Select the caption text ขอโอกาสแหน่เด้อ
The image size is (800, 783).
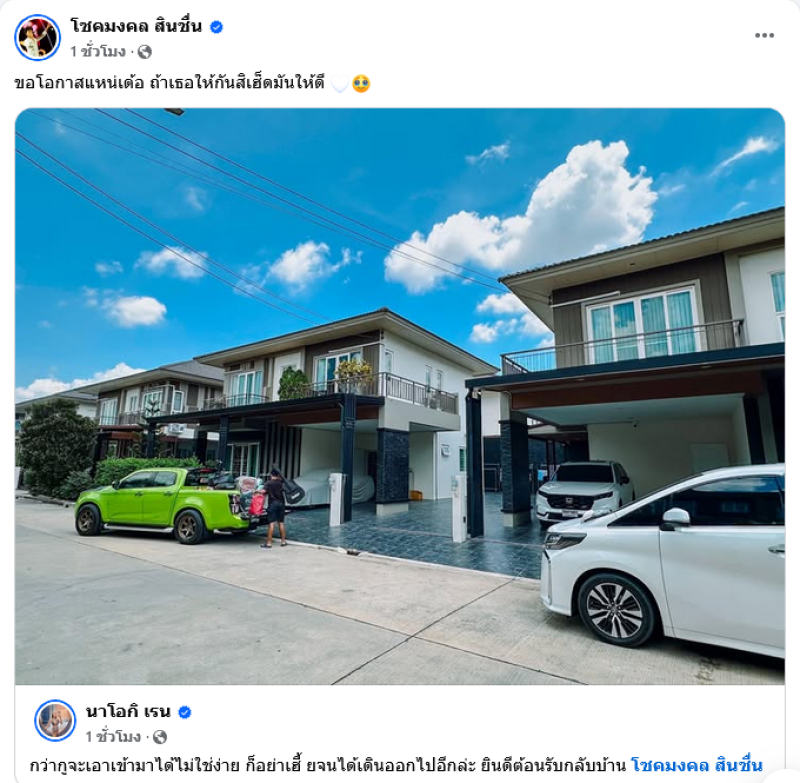point(79,83)
